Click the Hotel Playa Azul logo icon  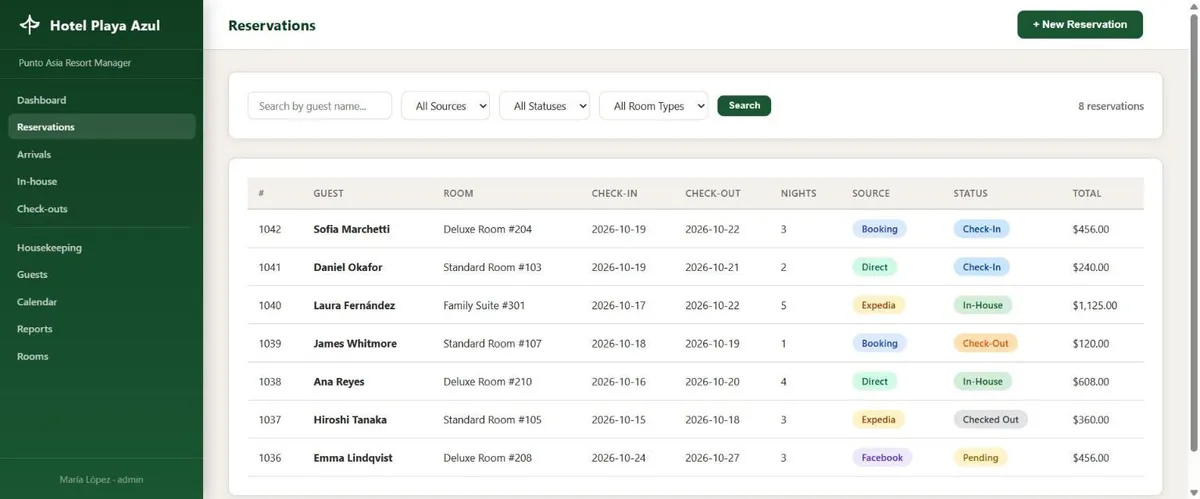pos(30,25)
